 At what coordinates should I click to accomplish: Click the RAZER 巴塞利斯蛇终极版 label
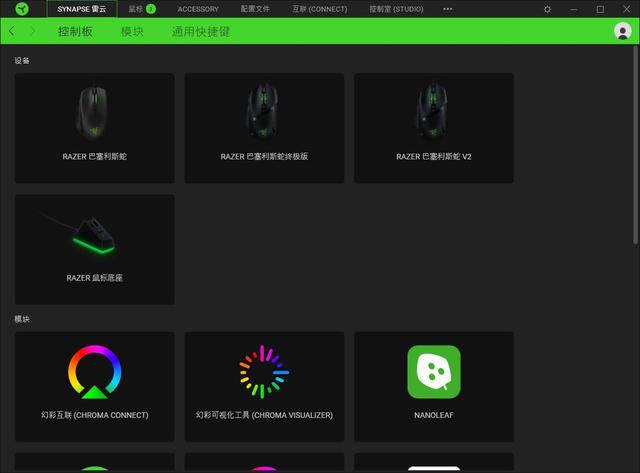(x=264, y=157)
